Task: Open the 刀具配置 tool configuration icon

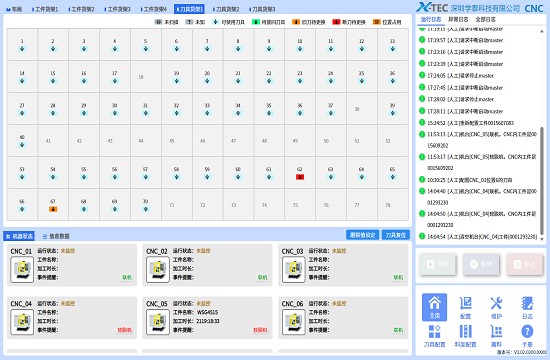Action: (x=434, y=335)
